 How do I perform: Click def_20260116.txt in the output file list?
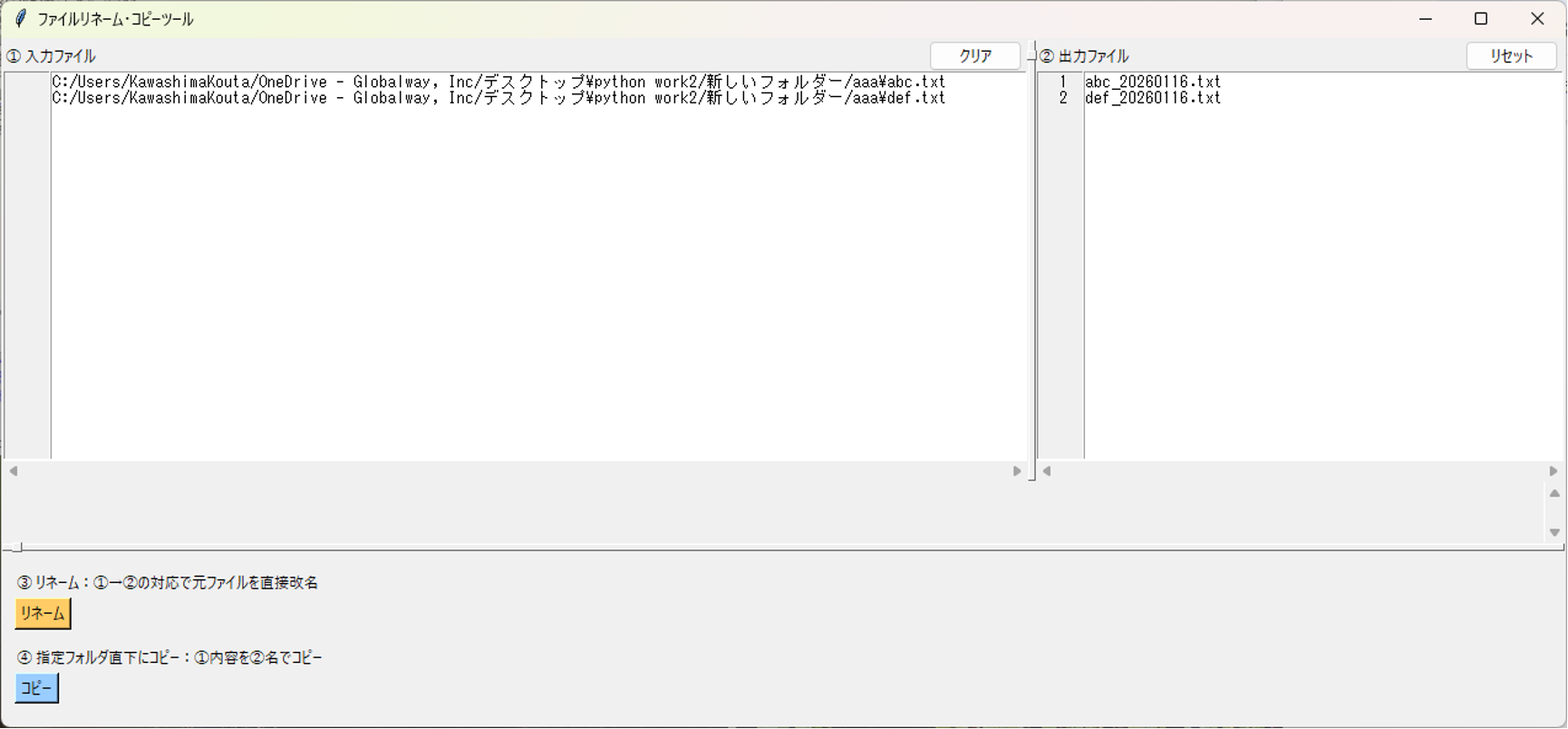1152,98
